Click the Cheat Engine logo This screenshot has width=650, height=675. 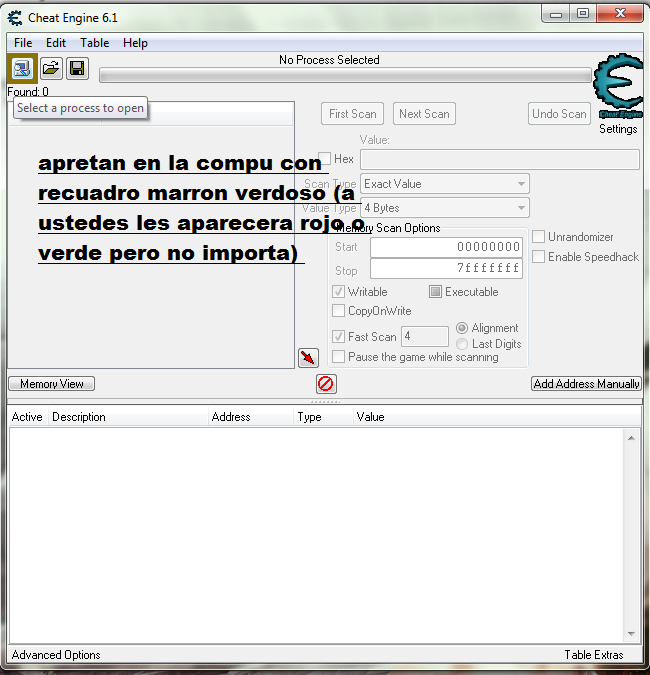tap(618, 85)
